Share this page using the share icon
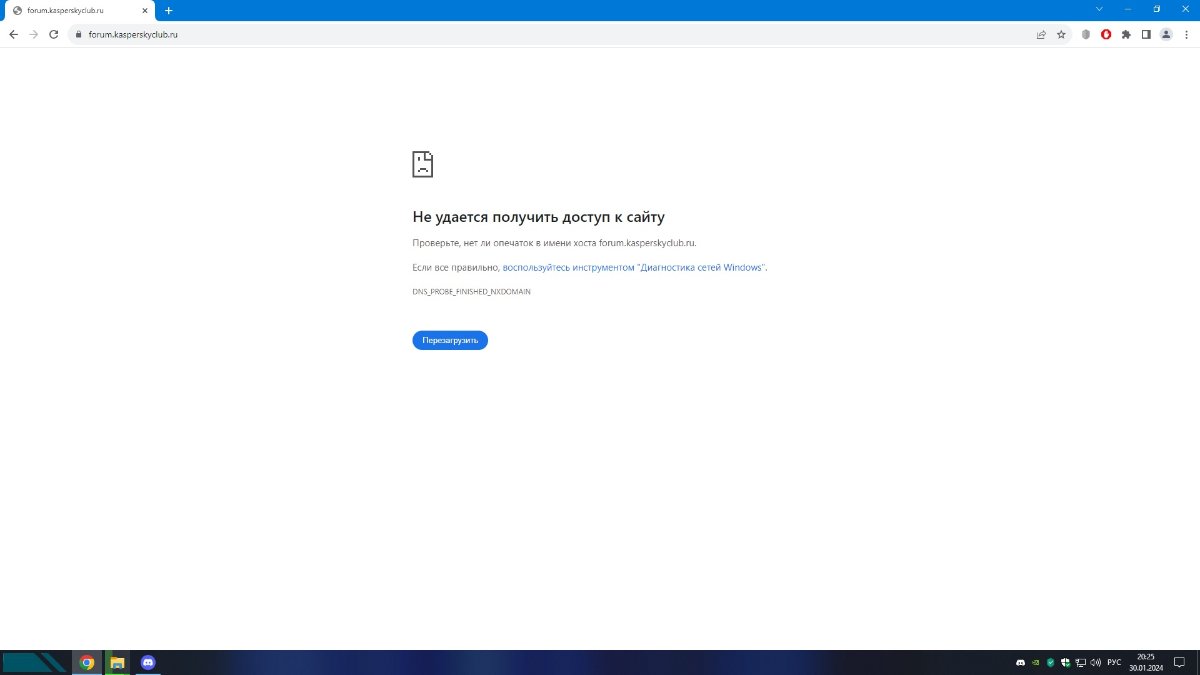 [1041, 34]
